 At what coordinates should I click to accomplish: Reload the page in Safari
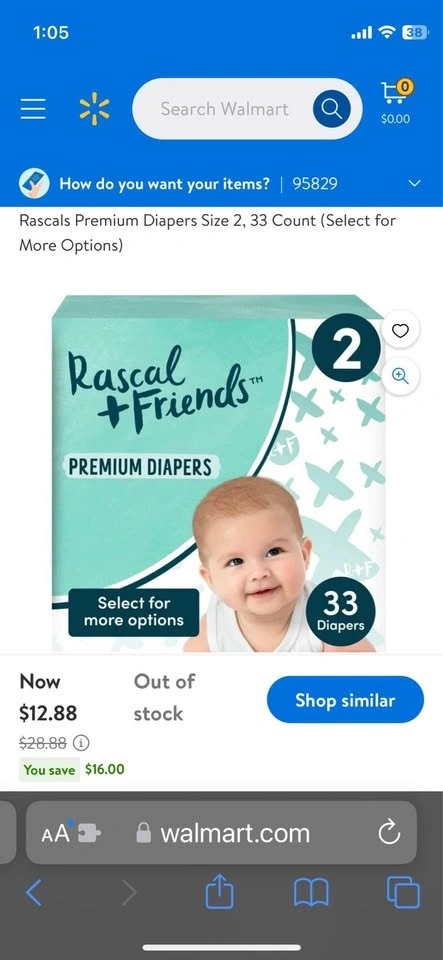389,833
